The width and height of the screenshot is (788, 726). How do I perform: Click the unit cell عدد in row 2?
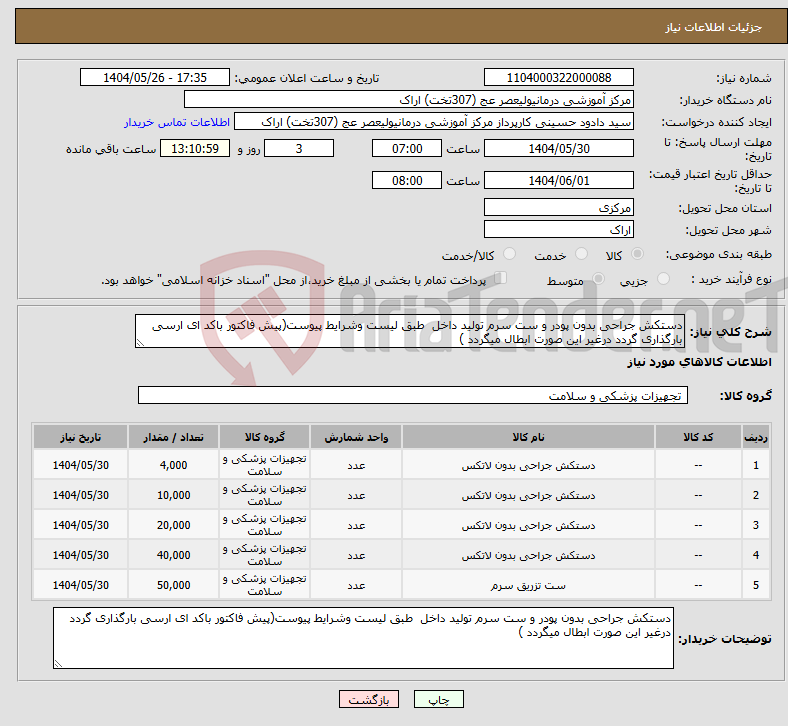(x=356, y=495)
